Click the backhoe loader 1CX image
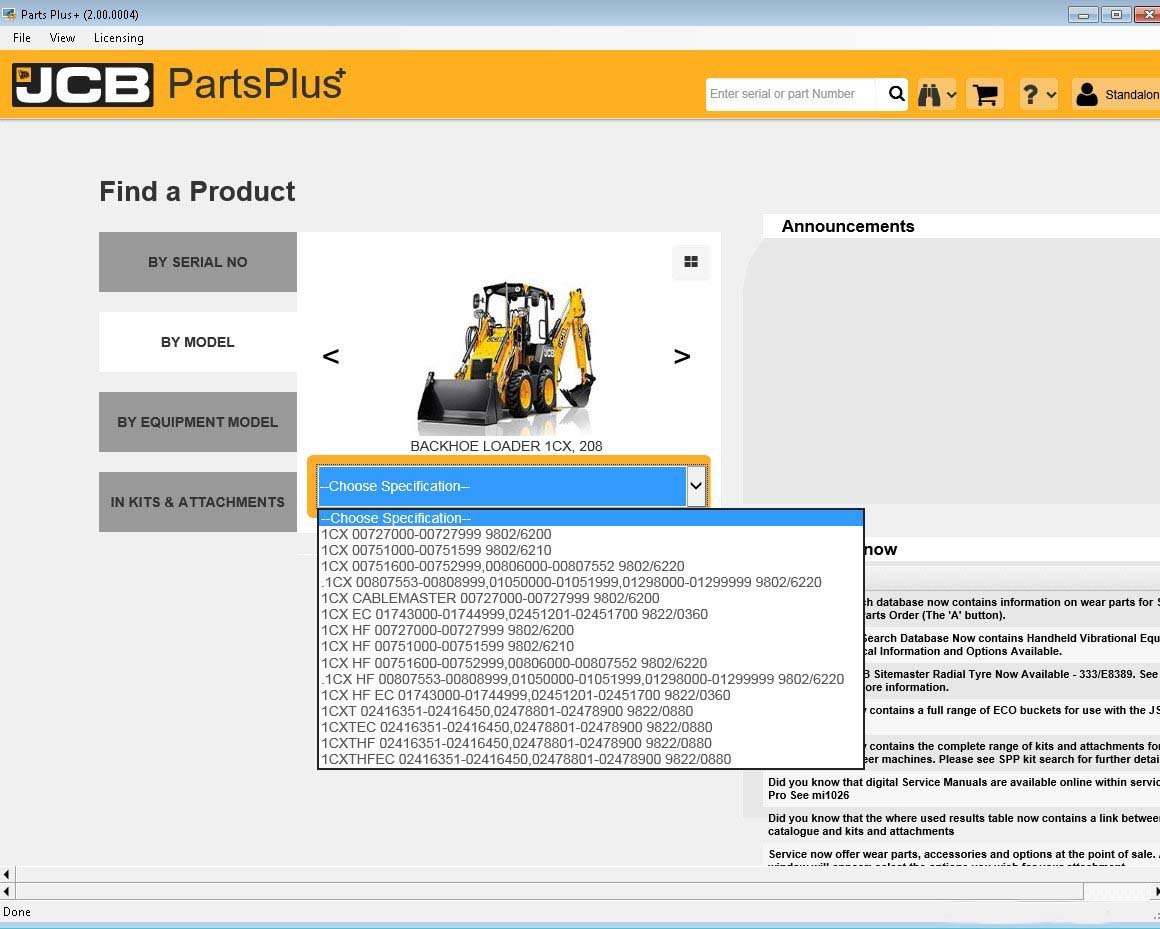 (x=507, y=357)
